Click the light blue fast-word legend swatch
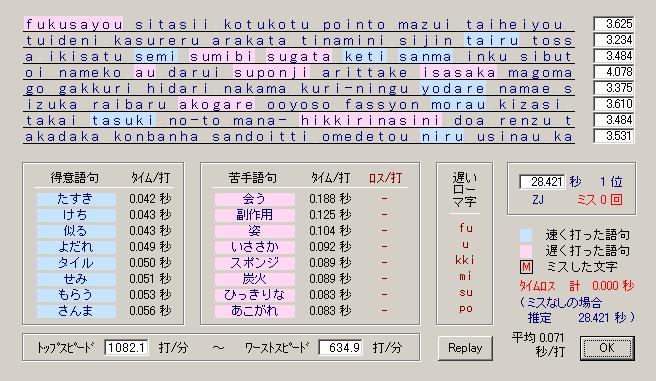The width and height of the screenshot is (656, 381). [x=526, y=235]
